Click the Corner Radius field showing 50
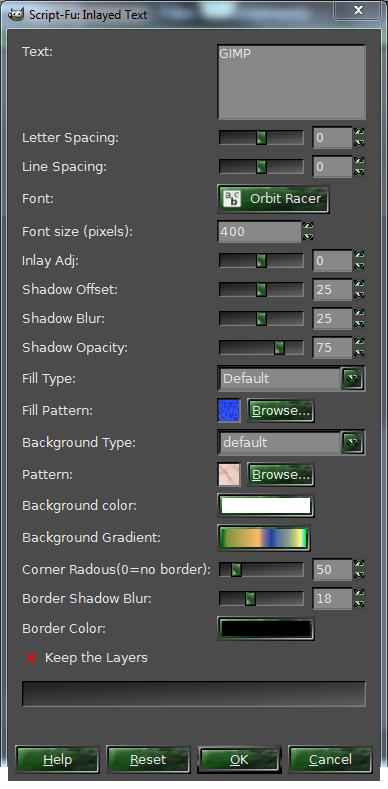The width and height of the screenshot is (388, 789). click(332, 569)
